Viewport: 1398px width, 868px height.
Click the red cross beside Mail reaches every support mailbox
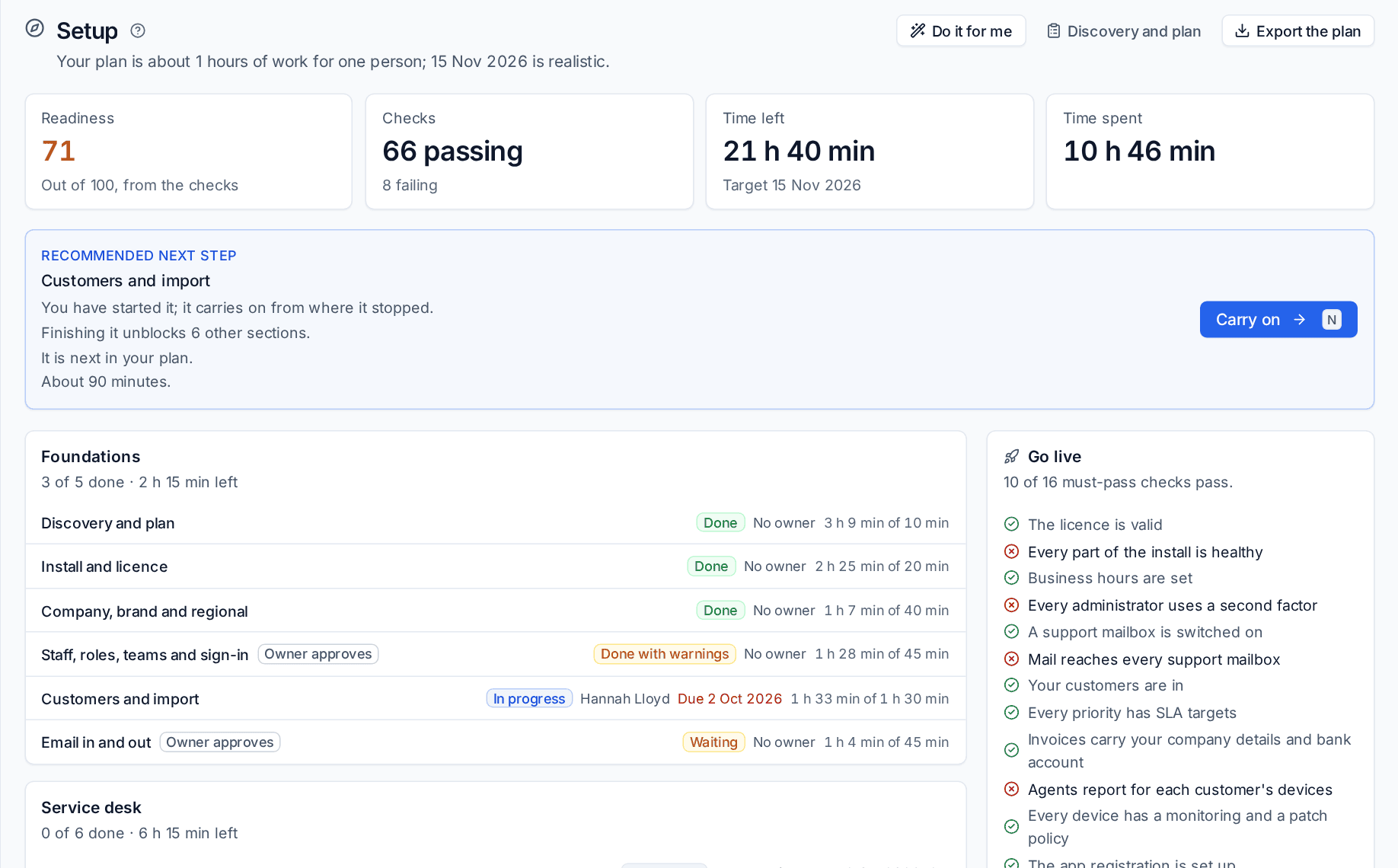(1011, 659)
